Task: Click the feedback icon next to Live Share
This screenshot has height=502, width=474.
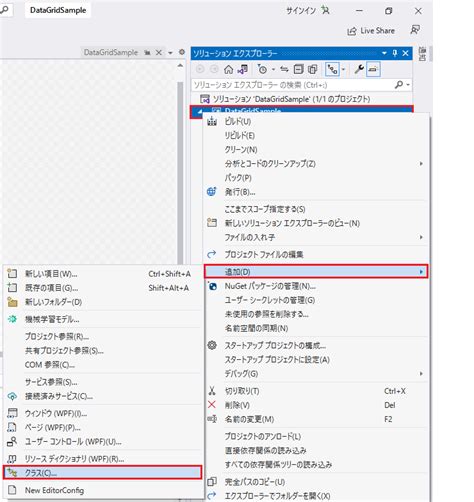Action: [415, 30]
